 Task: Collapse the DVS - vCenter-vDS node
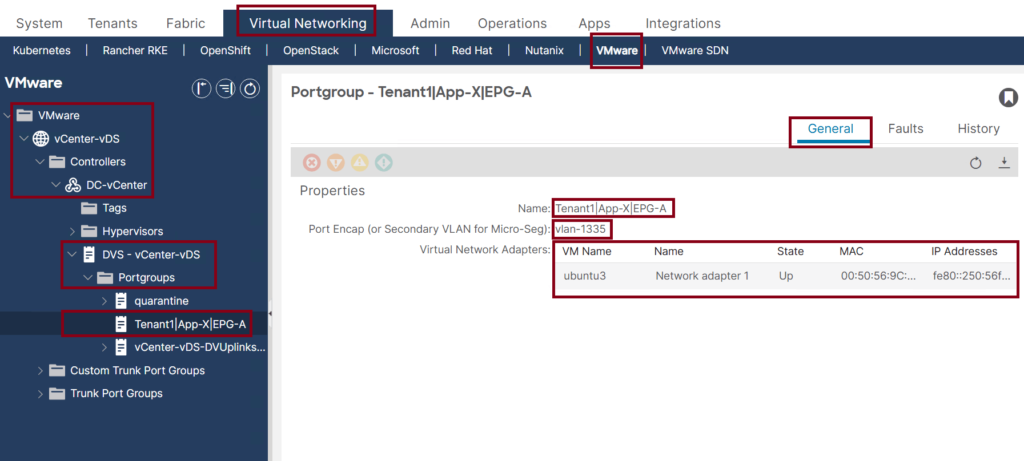coord(72,255)
